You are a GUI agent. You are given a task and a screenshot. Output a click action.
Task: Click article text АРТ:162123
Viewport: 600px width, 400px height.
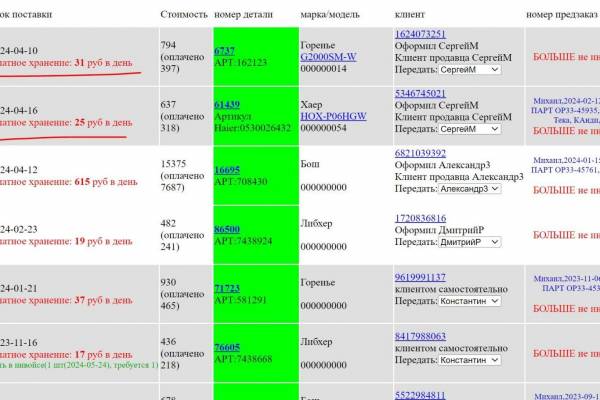click(x=240, y=63)
